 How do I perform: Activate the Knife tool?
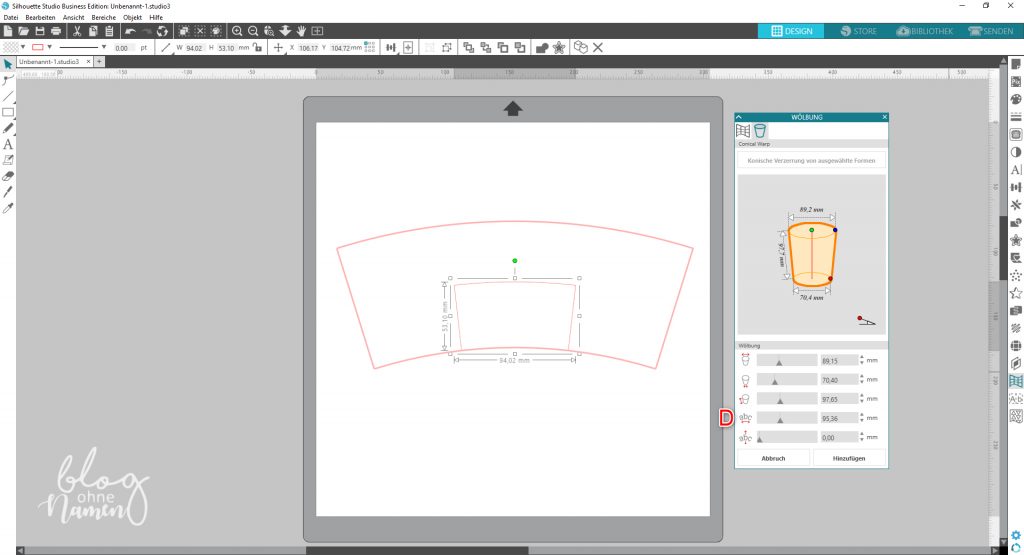pos(8,191)
